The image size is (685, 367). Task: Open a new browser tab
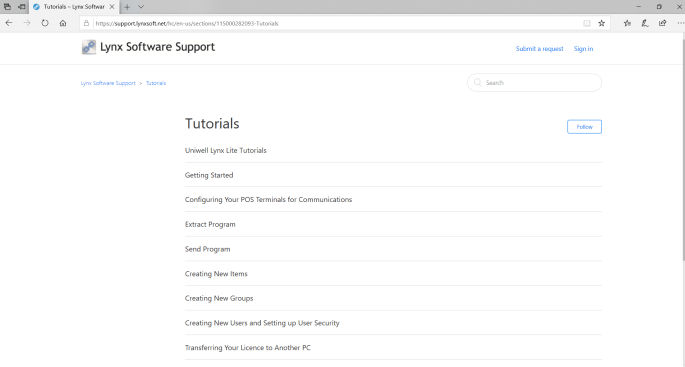click(x=127, y=7)
